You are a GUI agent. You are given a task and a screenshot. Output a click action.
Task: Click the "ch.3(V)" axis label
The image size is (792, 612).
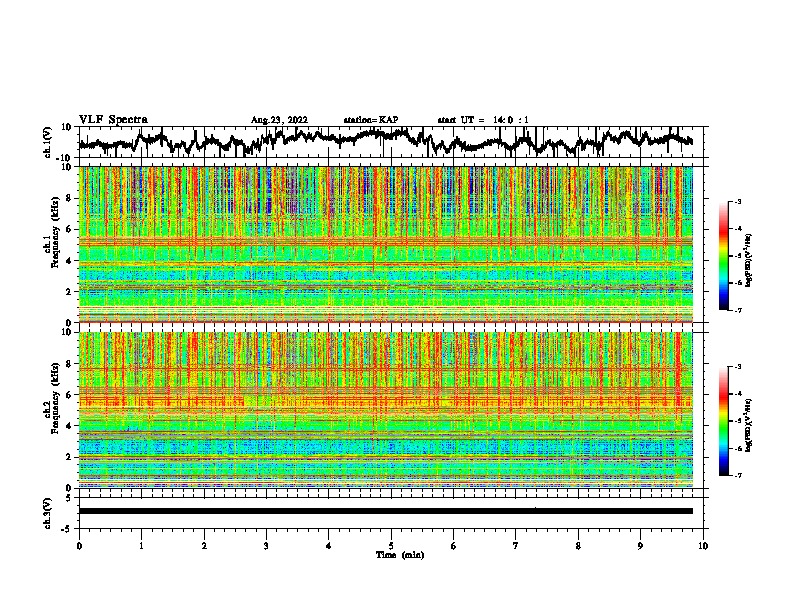click(x=47, y=513)
